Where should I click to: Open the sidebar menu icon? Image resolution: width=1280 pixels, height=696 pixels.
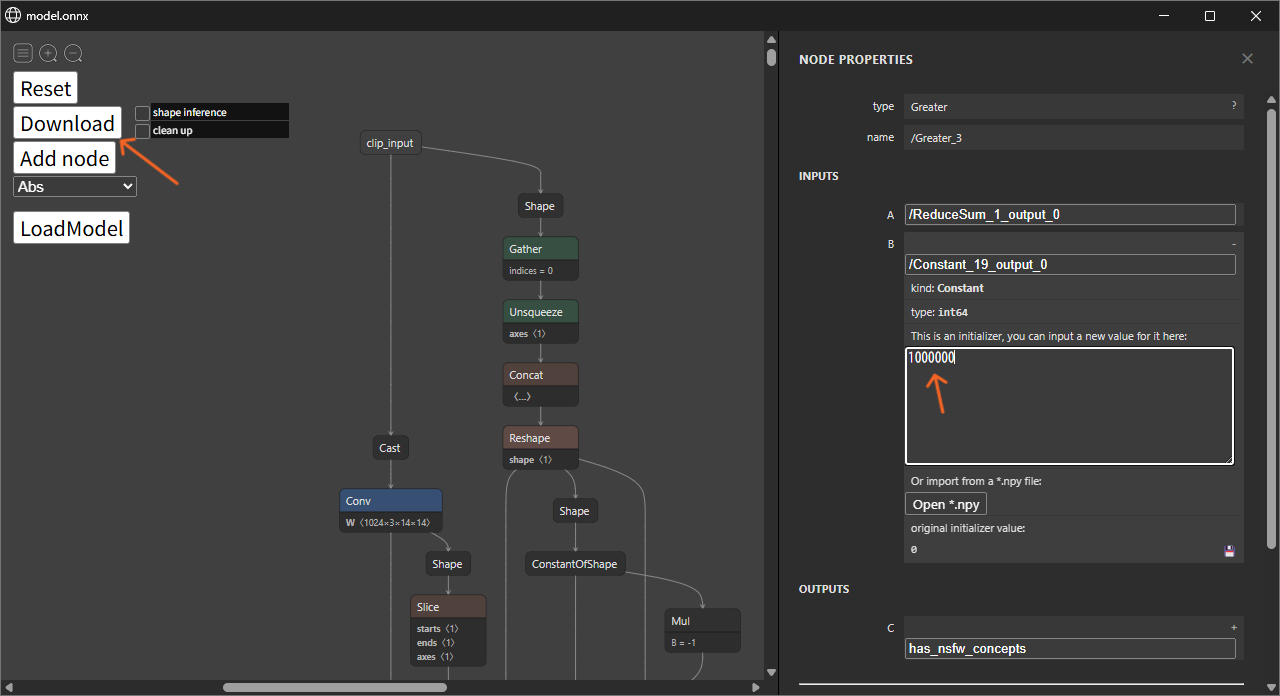23,53
